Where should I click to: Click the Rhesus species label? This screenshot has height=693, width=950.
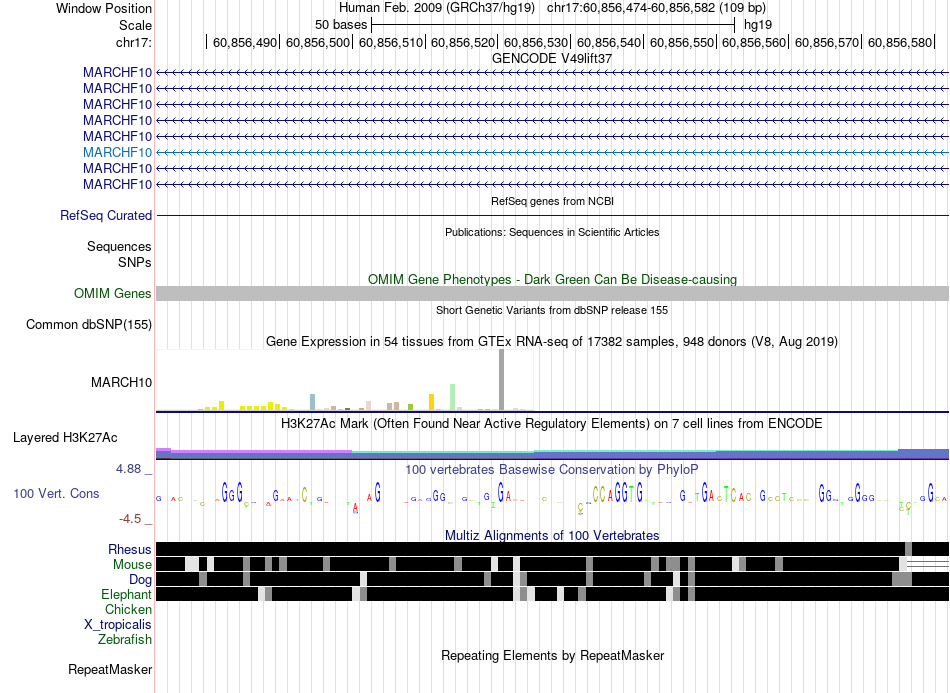[x=130, y=549]
